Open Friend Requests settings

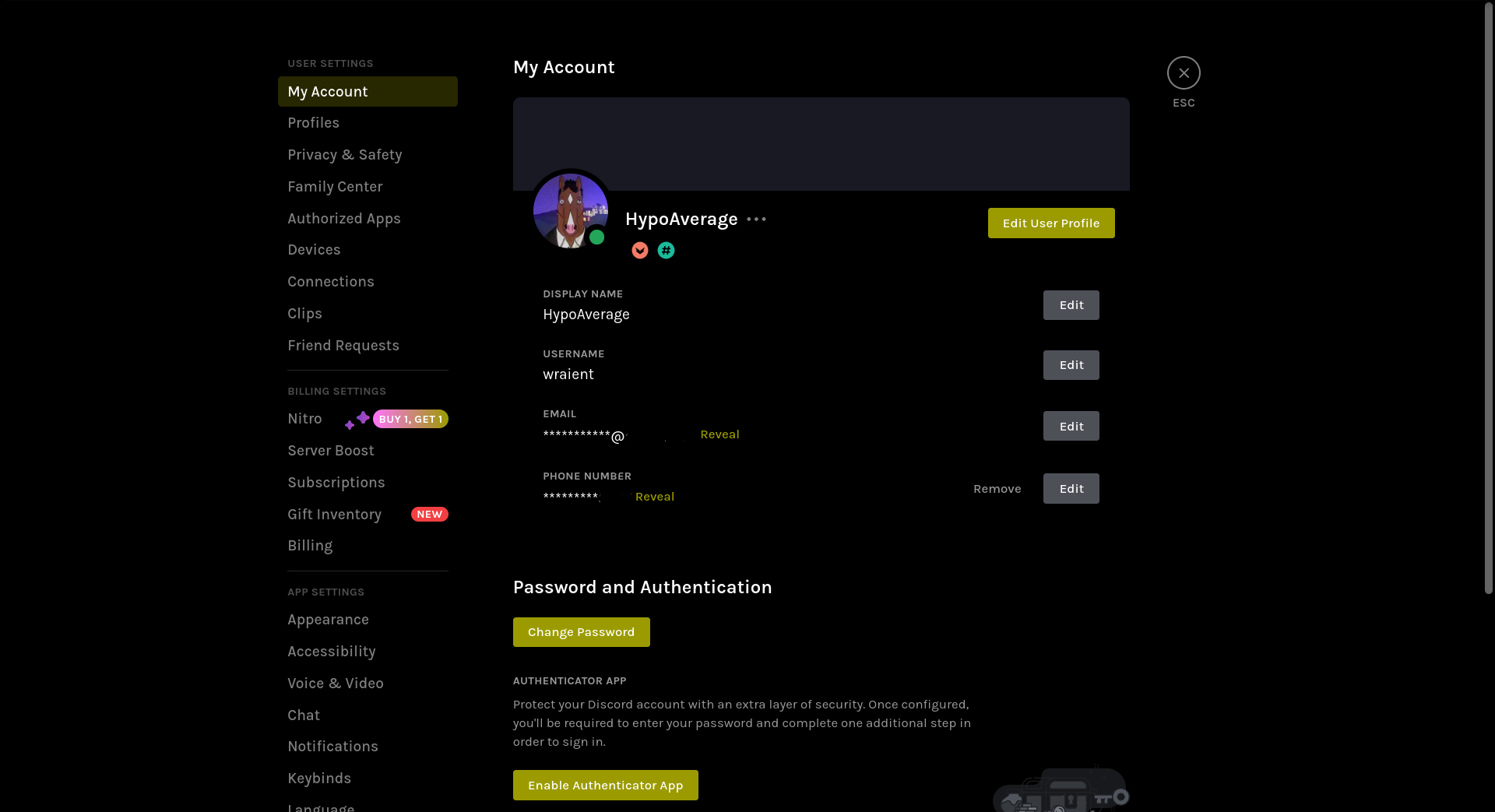(368, 346)
